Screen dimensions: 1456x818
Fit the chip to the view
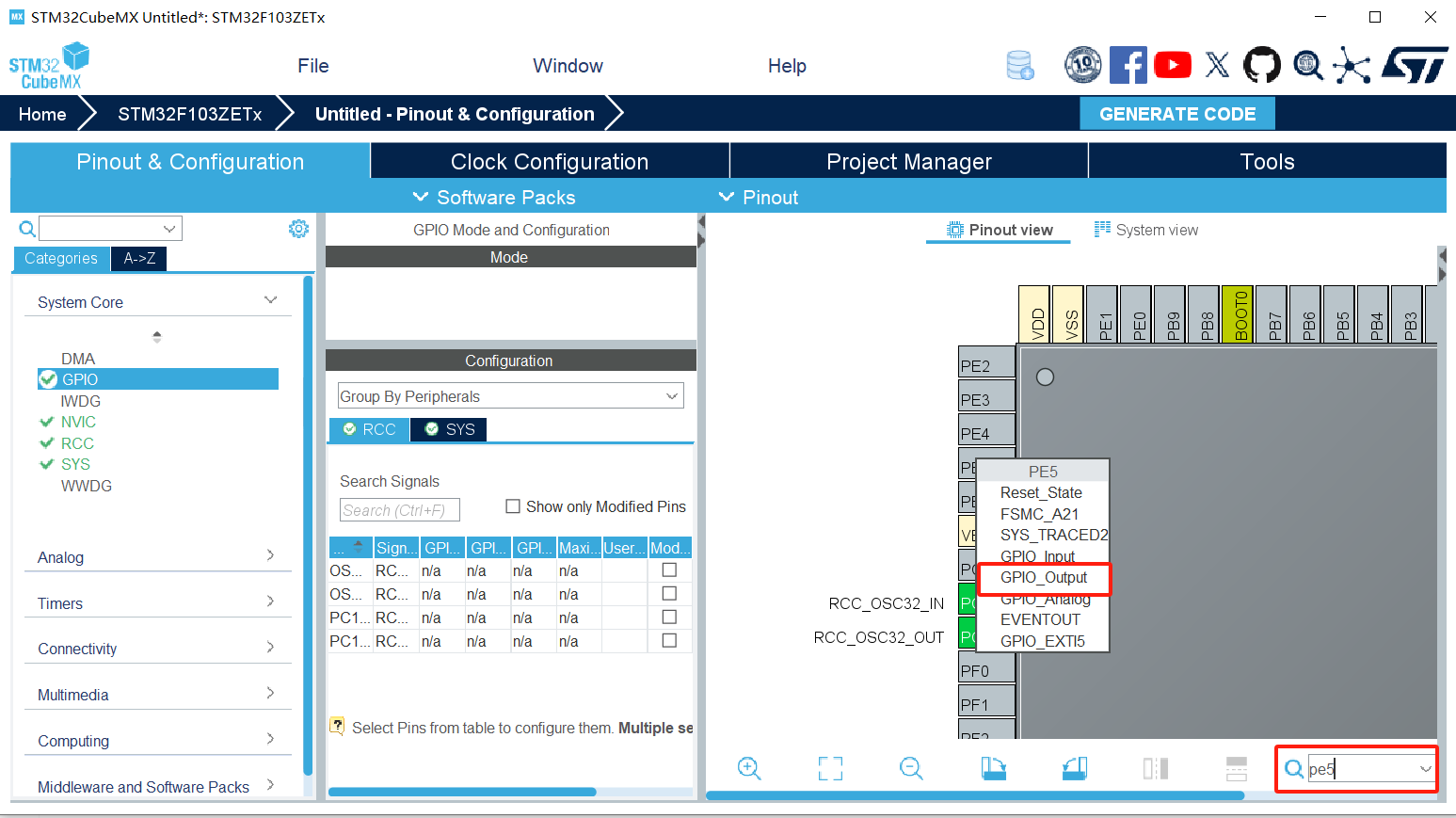tap(830, 768)
